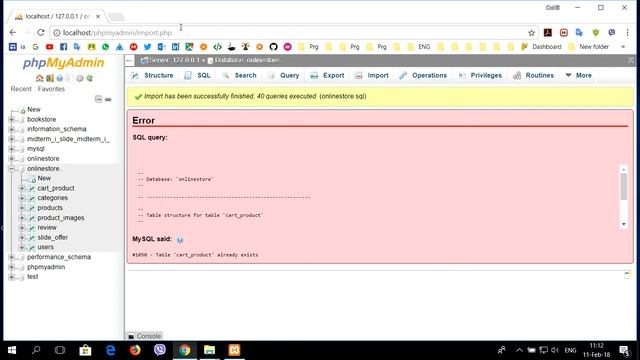Screen dimensions: 640x360
Task: Click the reload navigation panel icon
Action: tap(89, 78)
